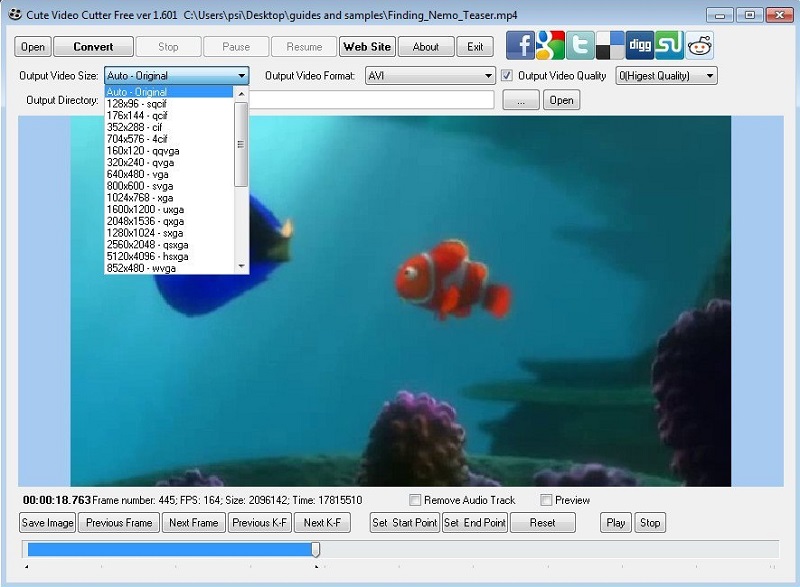Select 128x96 - sqcif size
Viewport: 800px width, 587px height.
(x=169, y=104)
